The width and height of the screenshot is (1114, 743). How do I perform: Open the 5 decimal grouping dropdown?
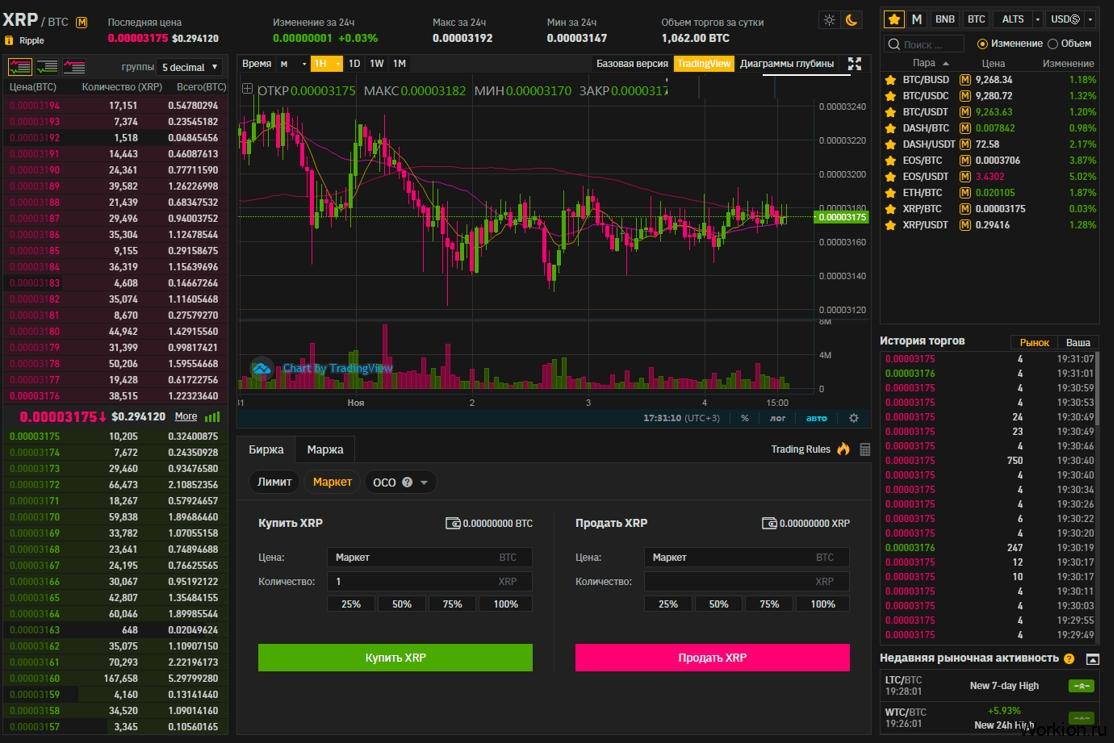[190, 67]
